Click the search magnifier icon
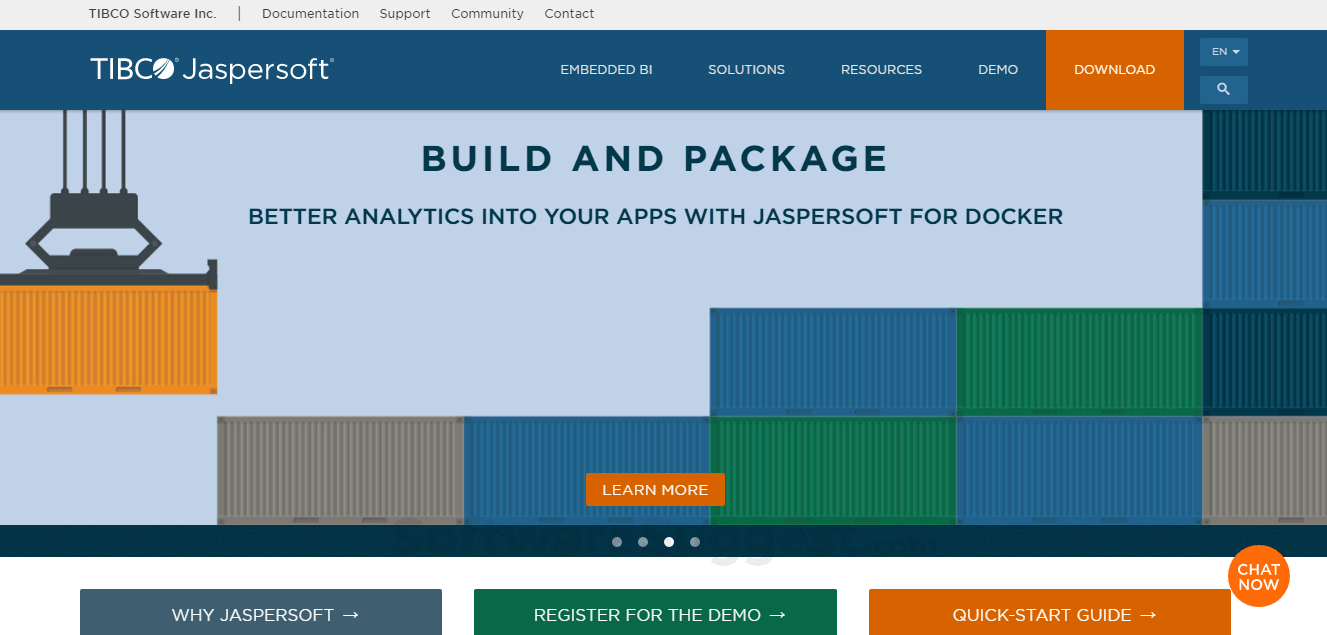This screenshot has width=1327, height=635. 1223,89
